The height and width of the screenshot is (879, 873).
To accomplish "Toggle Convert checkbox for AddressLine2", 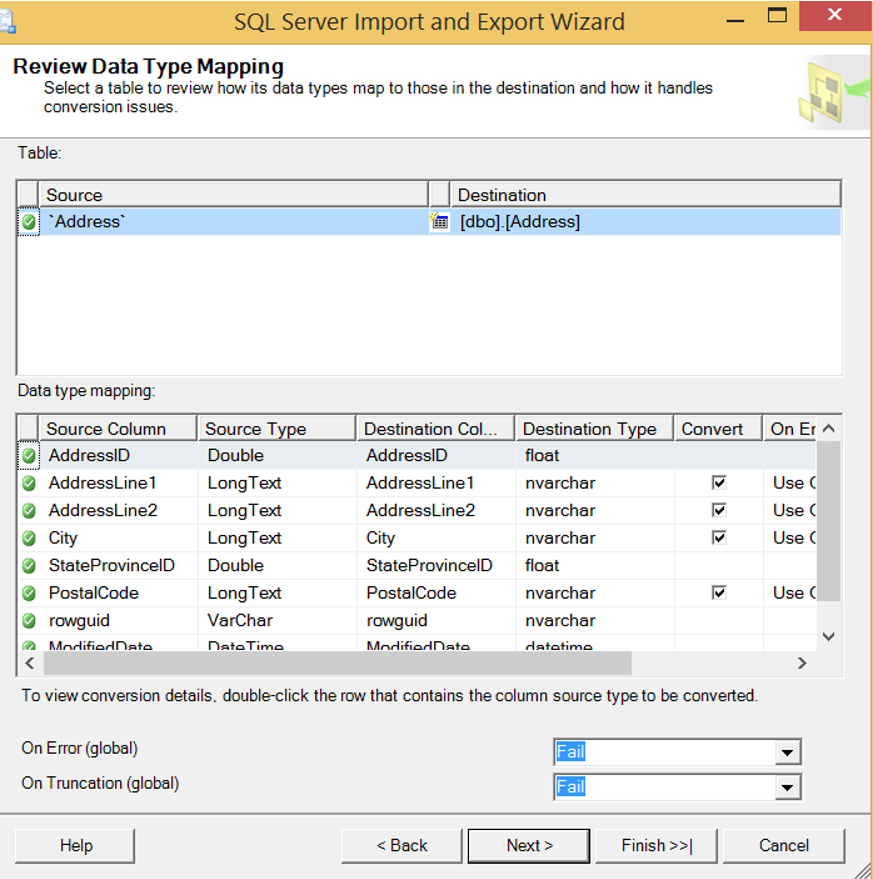I will [x=719, y=510].
